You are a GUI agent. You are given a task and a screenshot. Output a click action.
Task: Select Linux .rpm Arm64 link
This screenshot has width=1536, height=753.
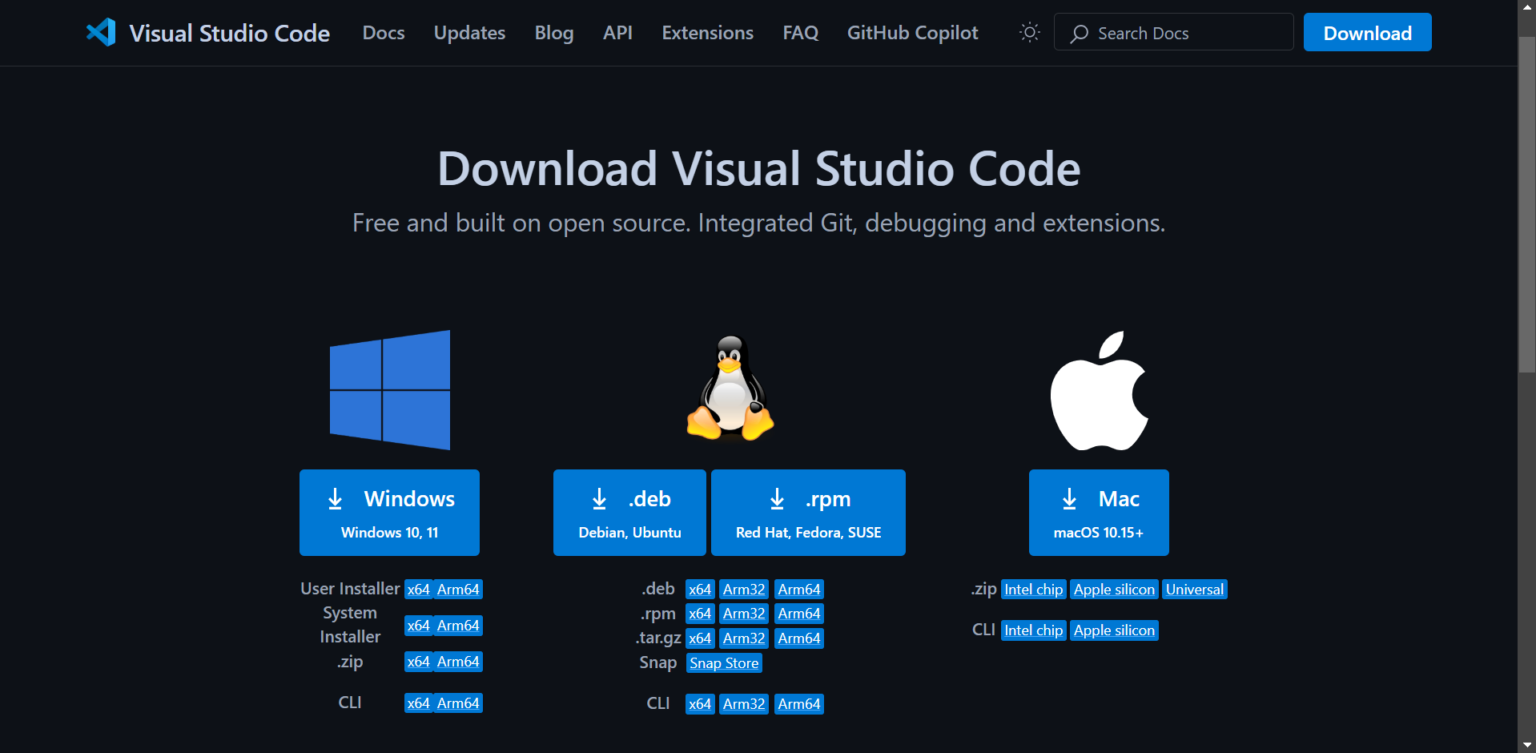click(799, 614)
